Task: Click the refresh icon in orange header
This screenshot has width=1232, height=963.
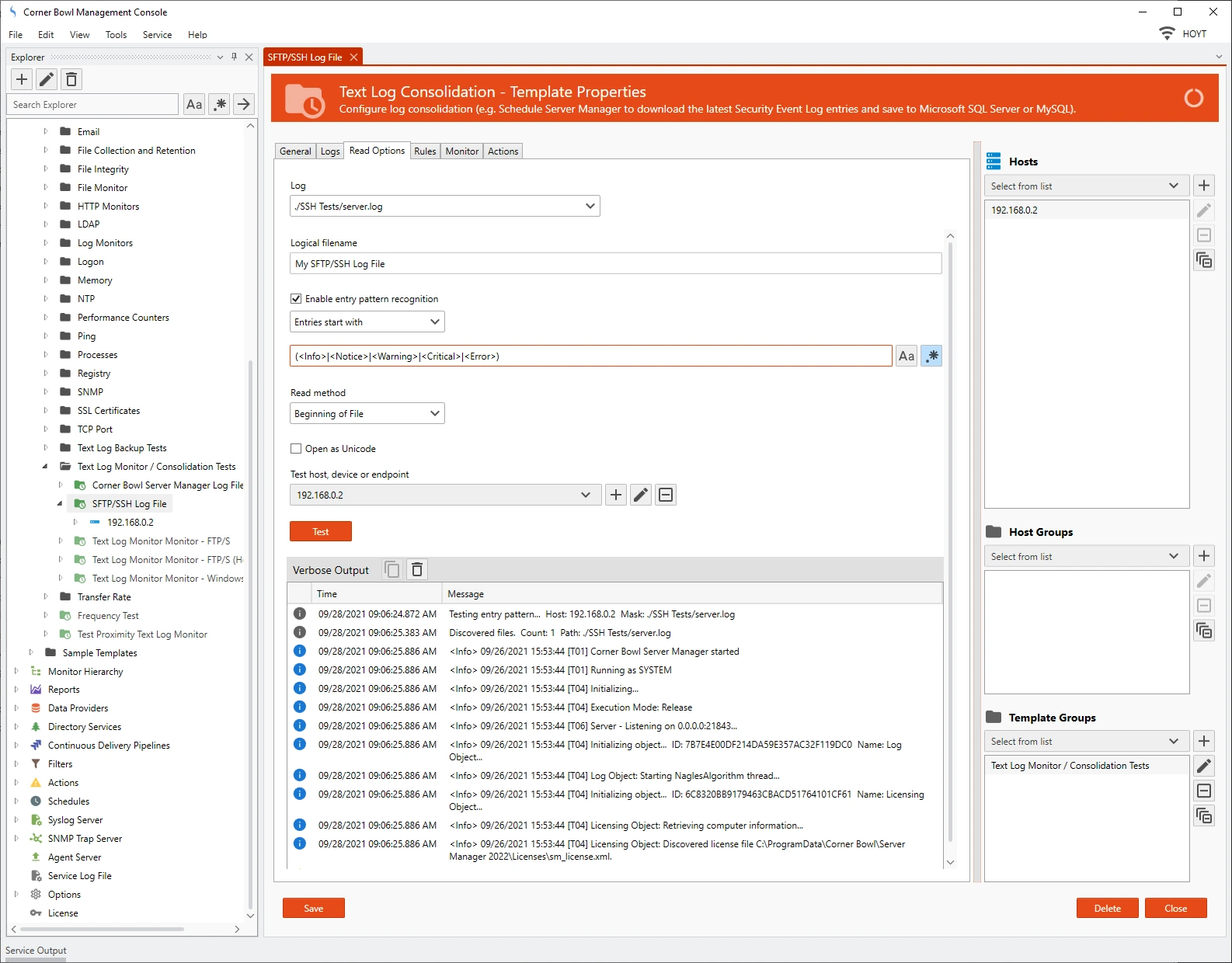Action: coord(1193,99)
